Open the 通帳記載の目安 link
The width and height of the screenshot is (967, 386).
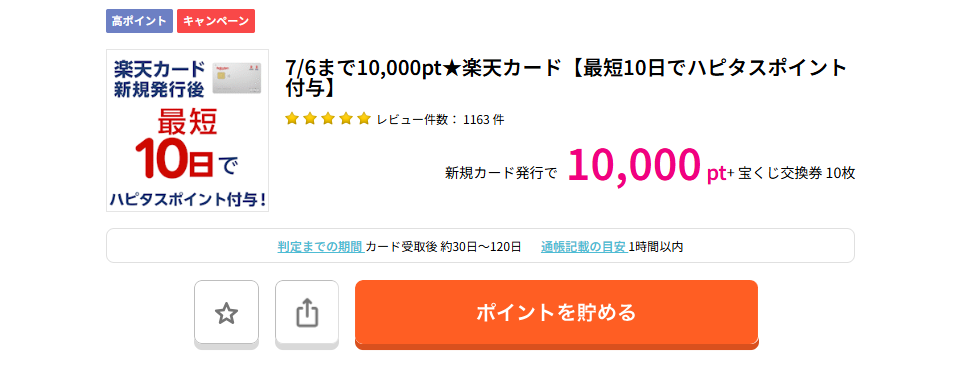584,247
